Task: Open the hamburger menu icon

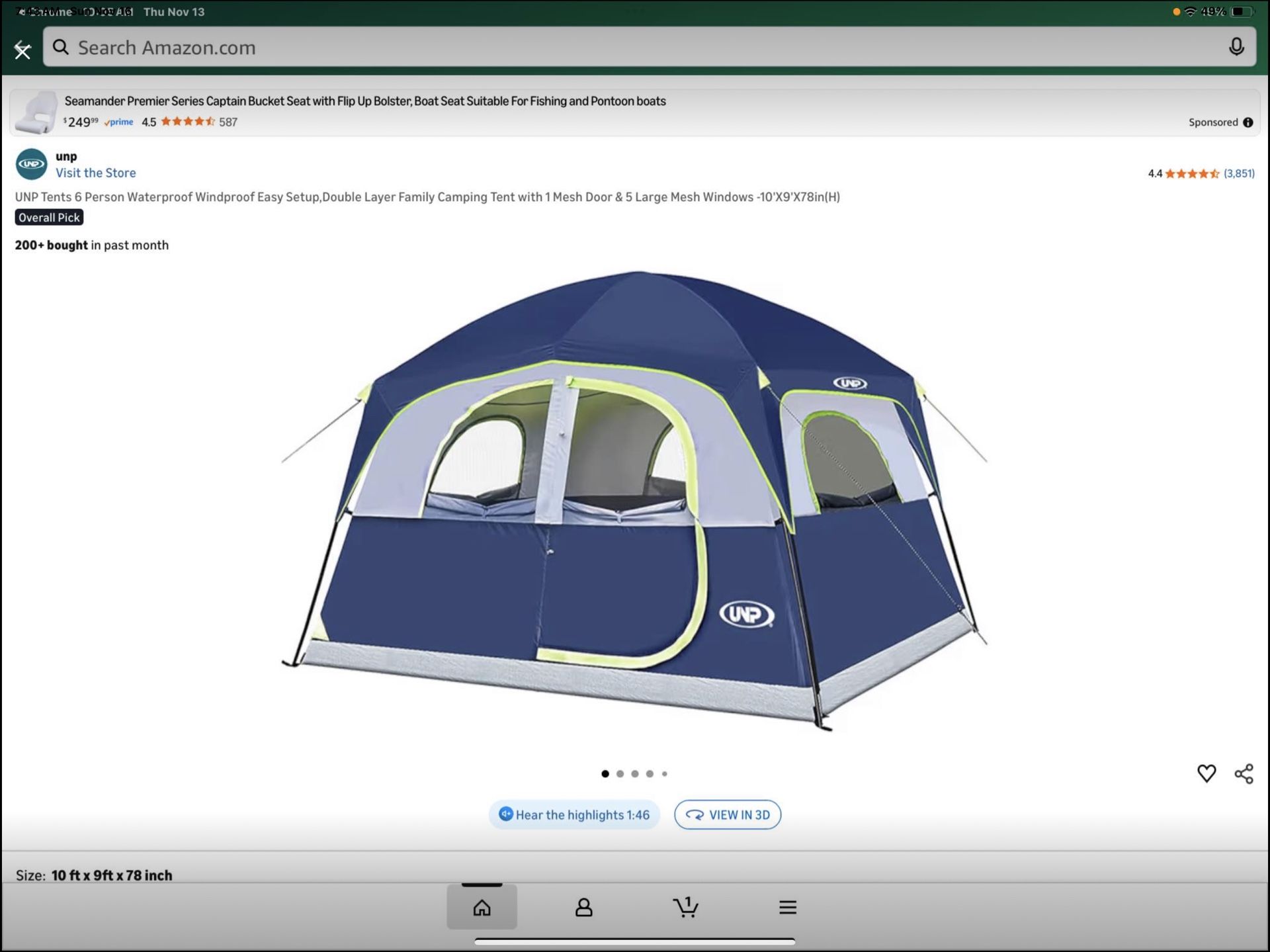Action: click(x=788, y=907)
